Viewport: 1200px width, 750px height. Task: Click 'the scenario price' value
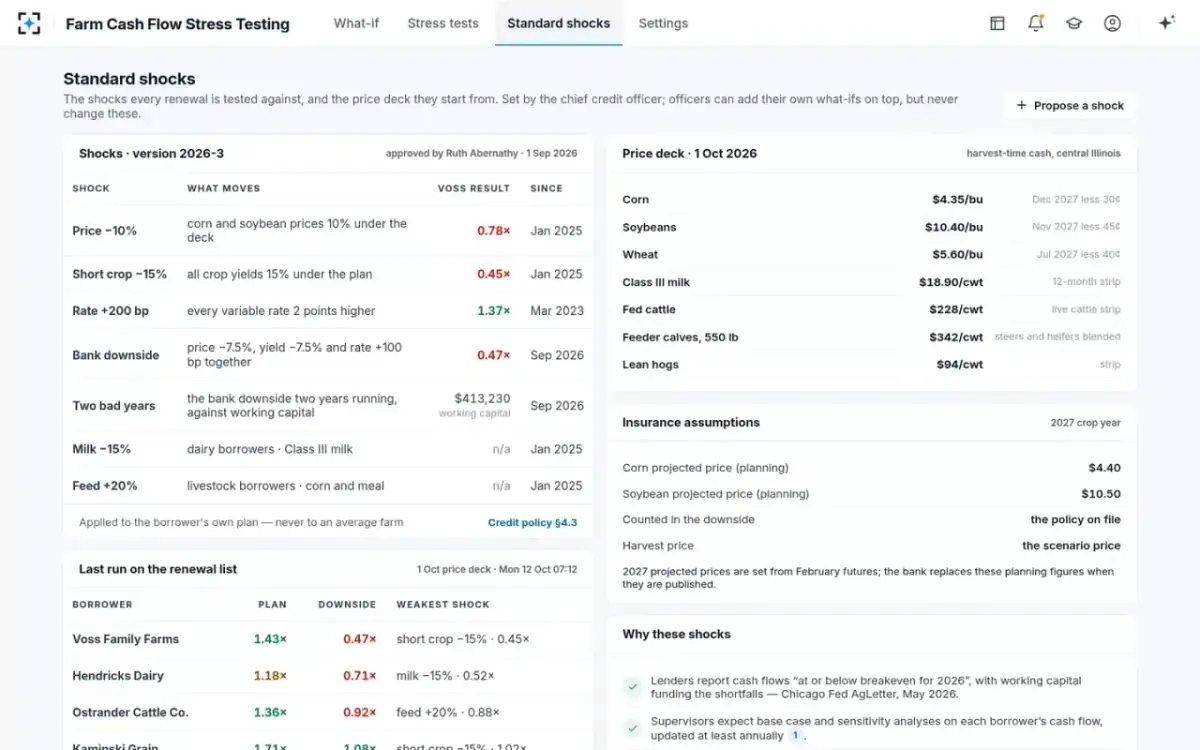(x=1071, y=546)
